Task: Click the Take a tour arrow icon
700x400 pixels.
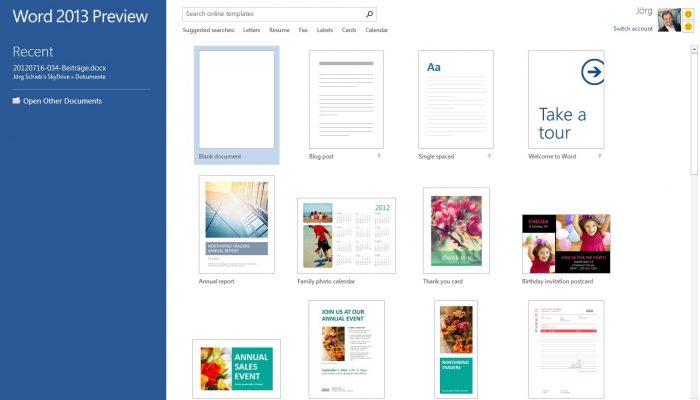Action: (593, 72)
